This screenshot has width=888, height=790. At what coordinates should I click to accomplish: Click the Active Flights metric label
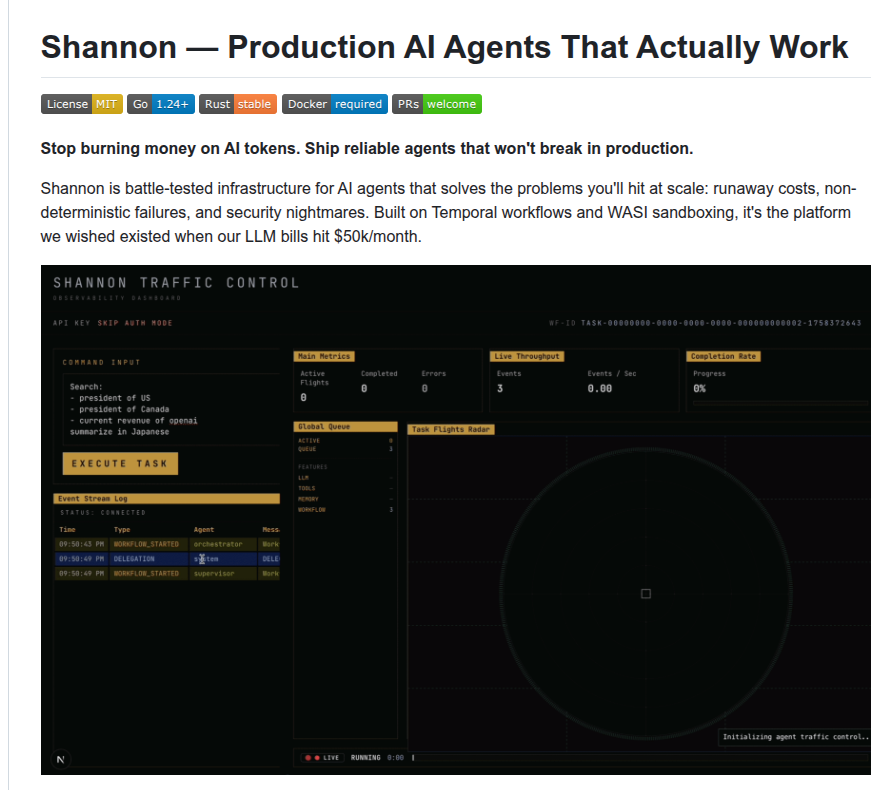click(314, 378)
